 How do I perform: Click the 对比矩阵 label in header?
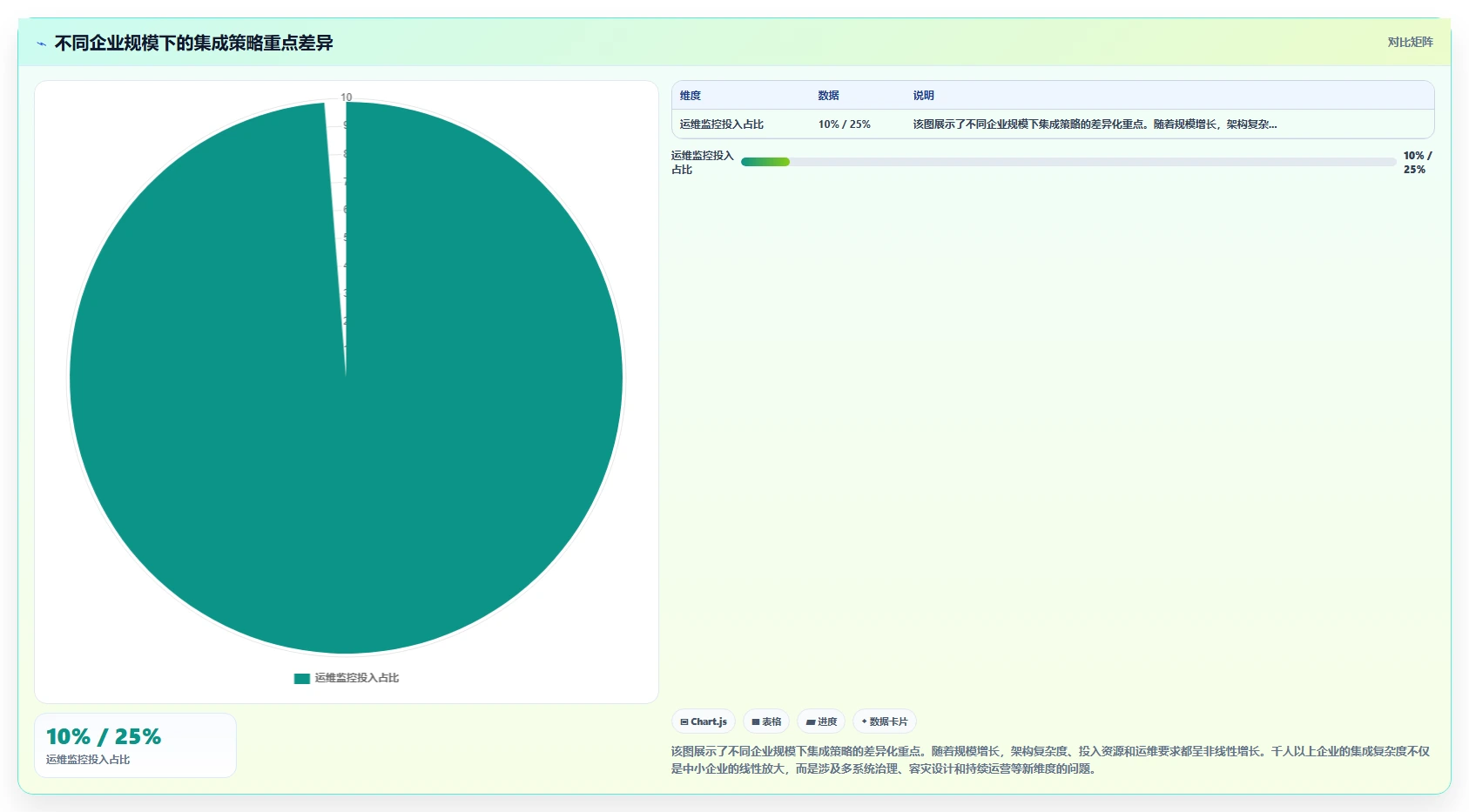tap(1410, 42)
